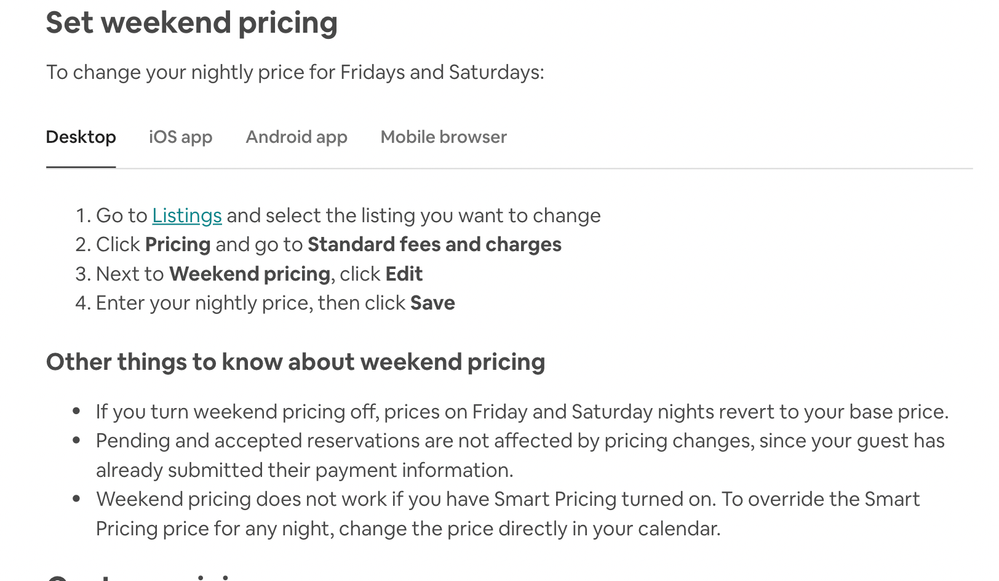Click bold Weekend pricing in step three
The height and width of the screenshot is (581, 999).
pos(249,274)
